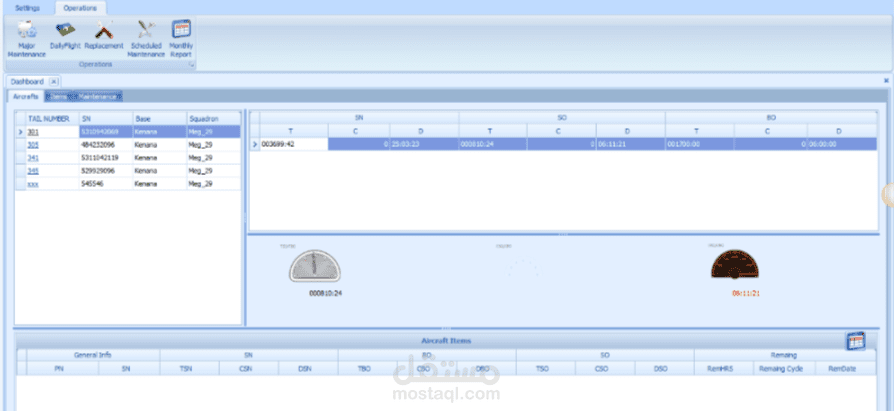Select serial number cell 5310942069
Screen dimensions: 894x411
(106, 132)
